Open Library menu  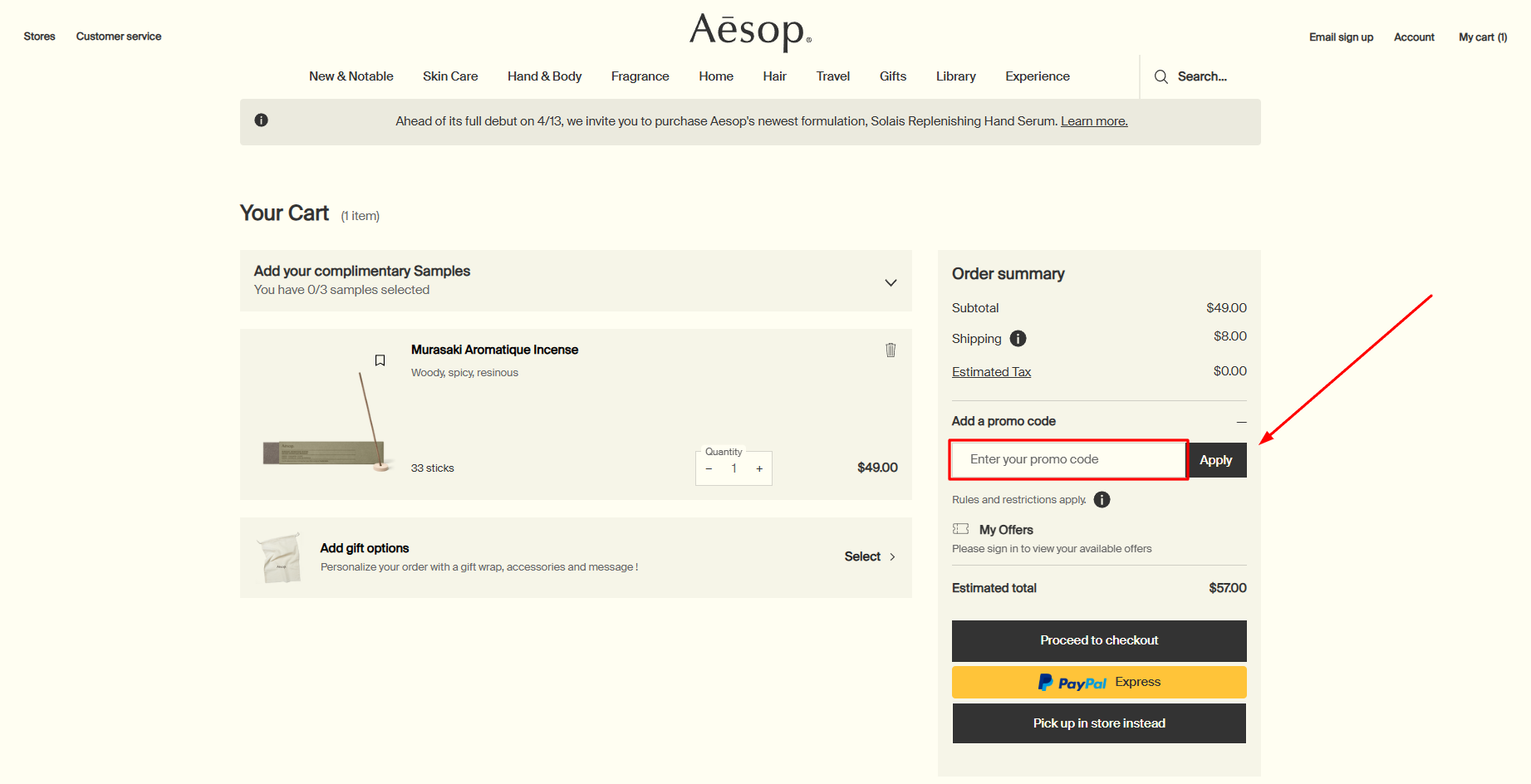point(956,76)
